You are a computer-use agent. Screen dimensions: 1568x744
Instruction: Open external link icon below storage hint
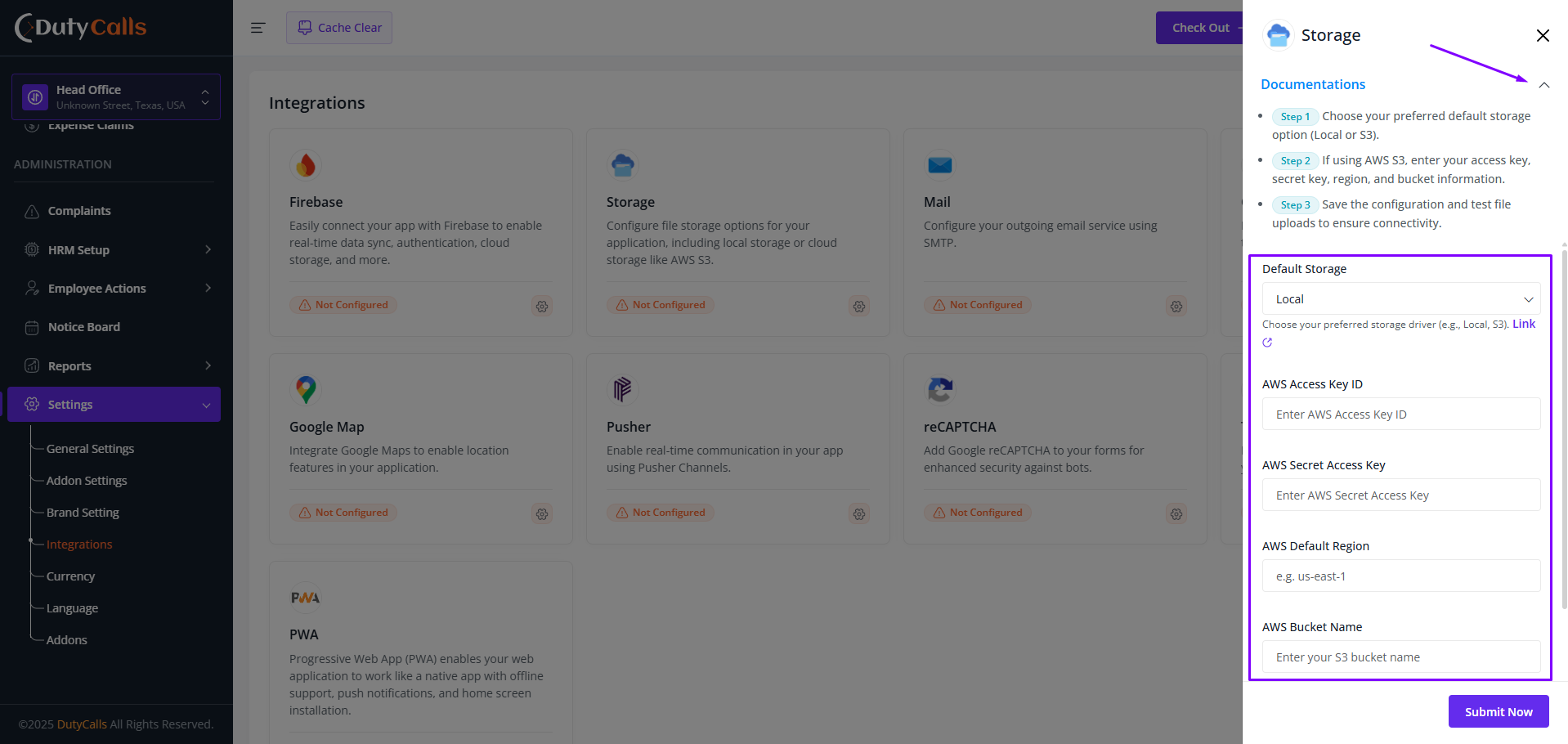pyautogui.click(x=1267, y=343)
